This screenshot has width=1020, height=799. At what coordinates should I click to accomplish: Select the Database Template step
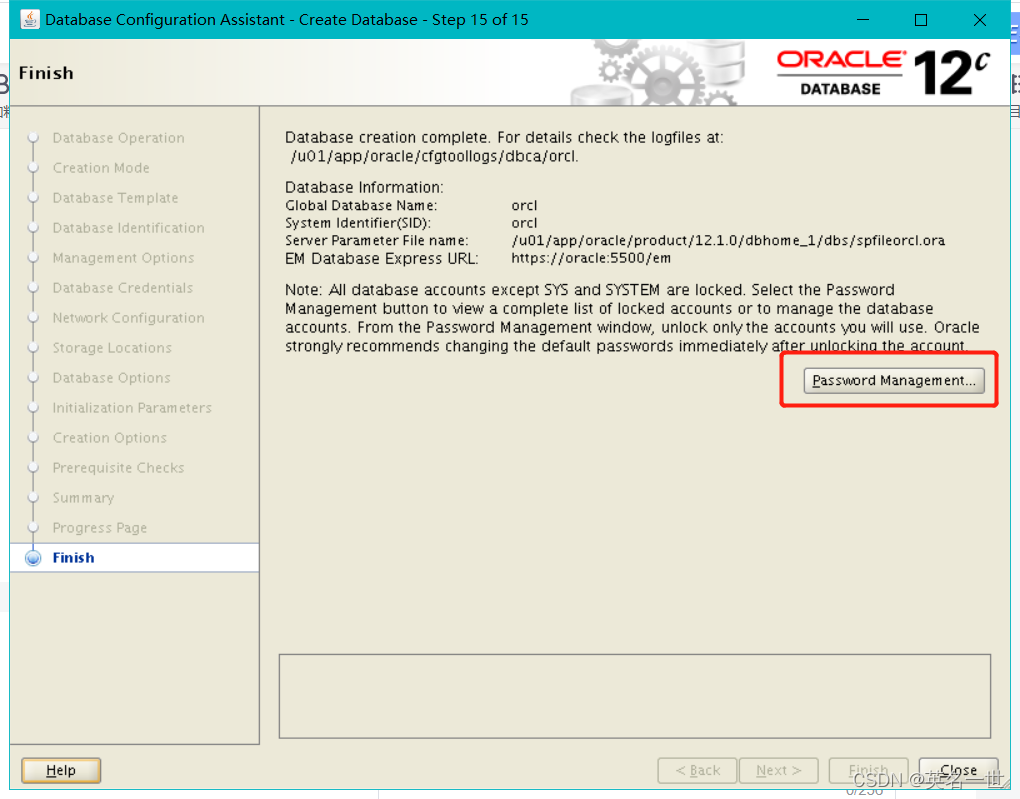(115, 198)
